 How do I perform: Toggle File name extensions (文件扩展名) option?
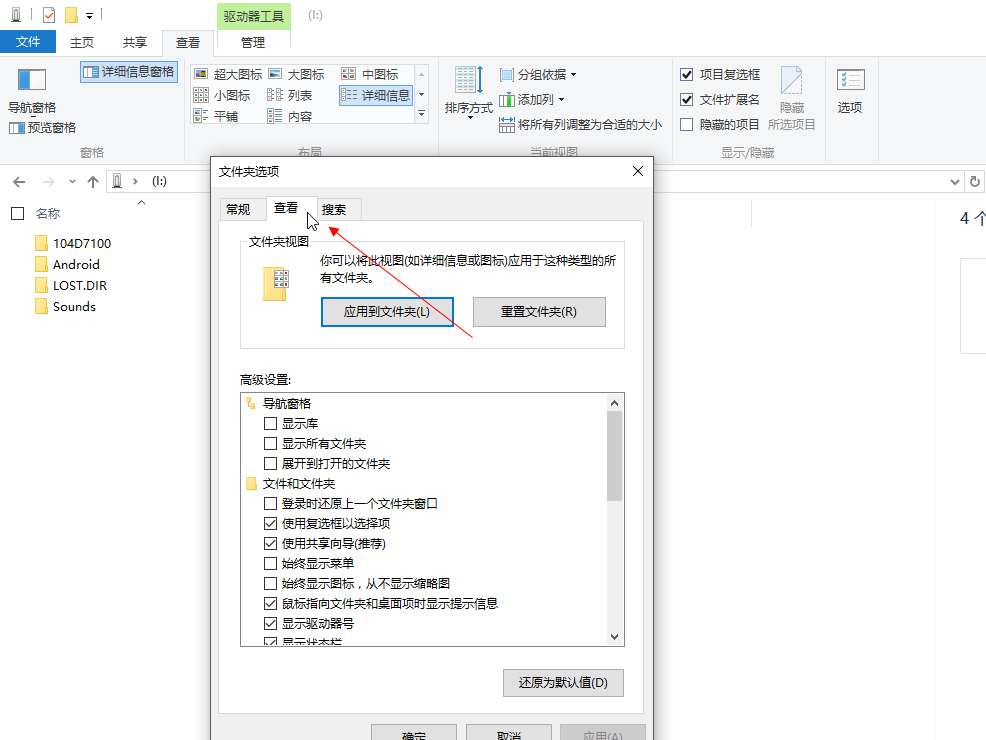(687, 99)
